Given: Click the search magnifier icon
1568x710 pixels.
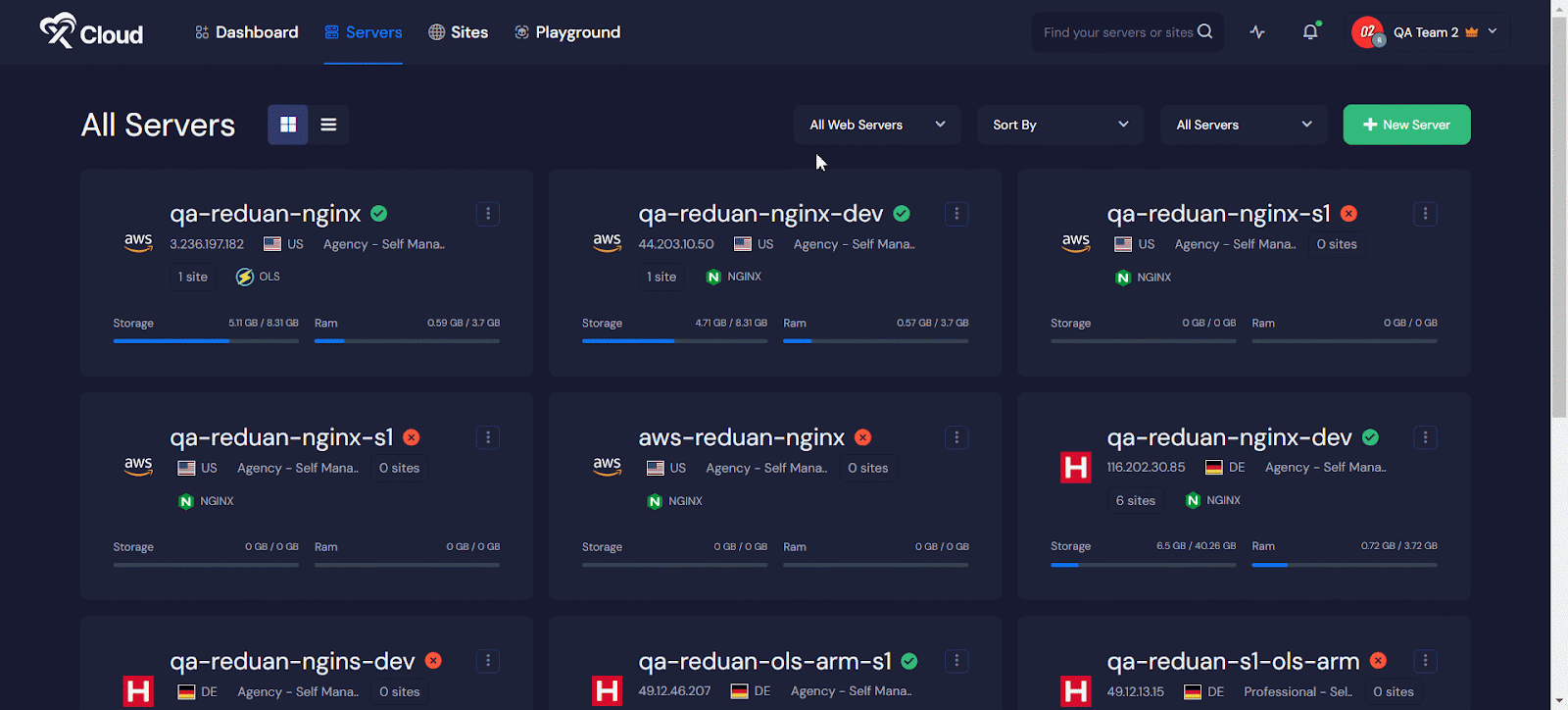Looking at the screenshot, I should (x=1205, y=31).
